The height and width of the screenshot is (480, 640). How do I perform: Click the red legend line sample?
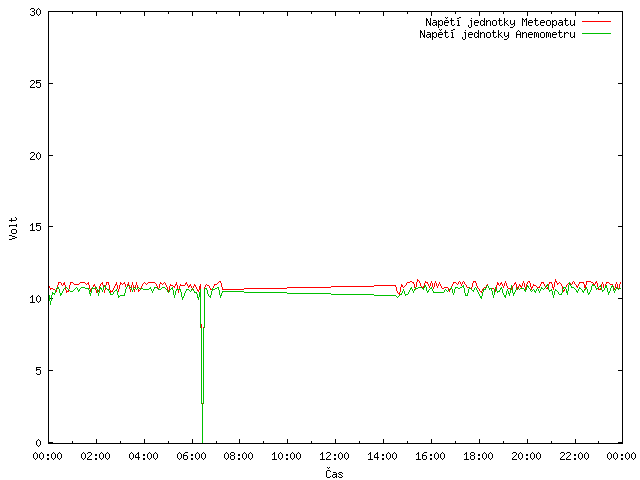coord(596,22)
